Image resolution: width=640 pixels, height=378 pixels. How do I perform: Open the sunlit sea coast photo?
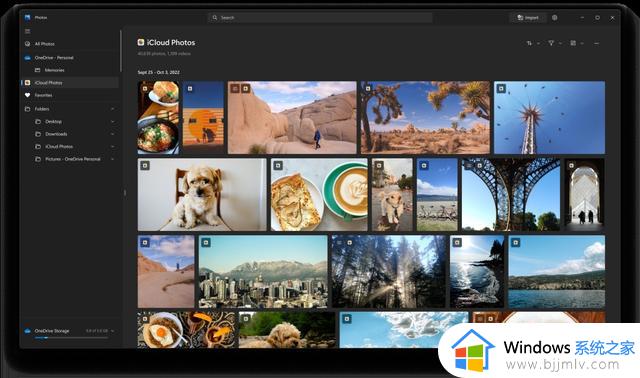pos(477,271)
